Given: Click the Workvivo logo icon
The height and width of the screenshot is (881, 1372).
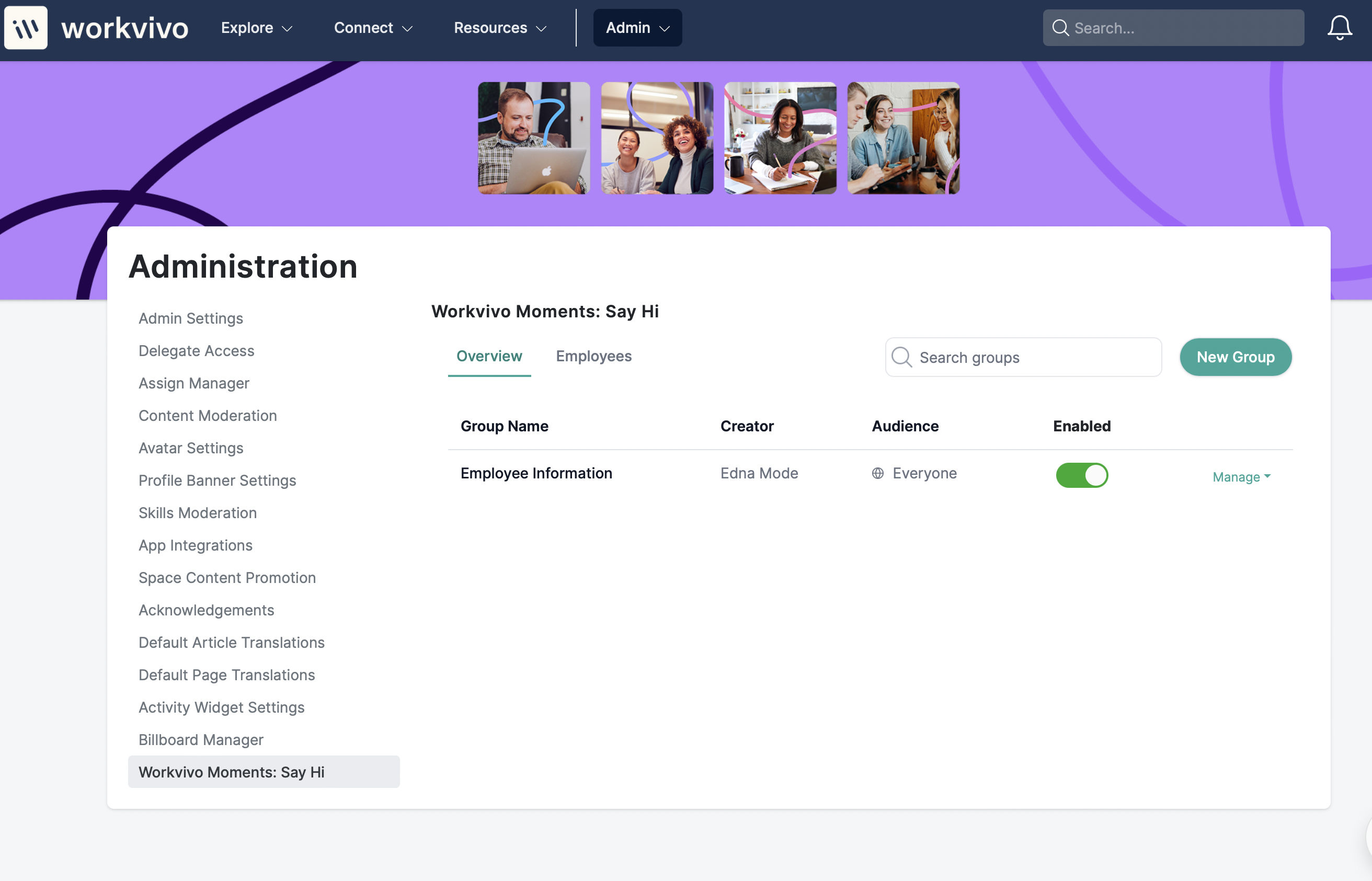Looking at the screenshot, I should point(26,28).
